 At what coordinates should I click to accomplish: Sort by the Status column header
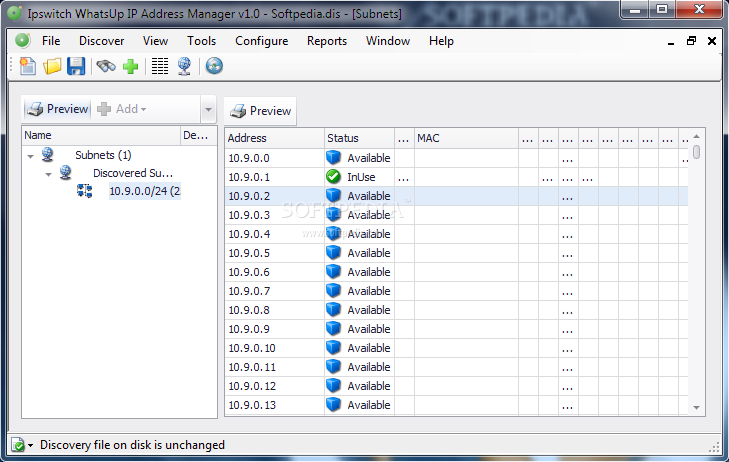pos(359,138)
